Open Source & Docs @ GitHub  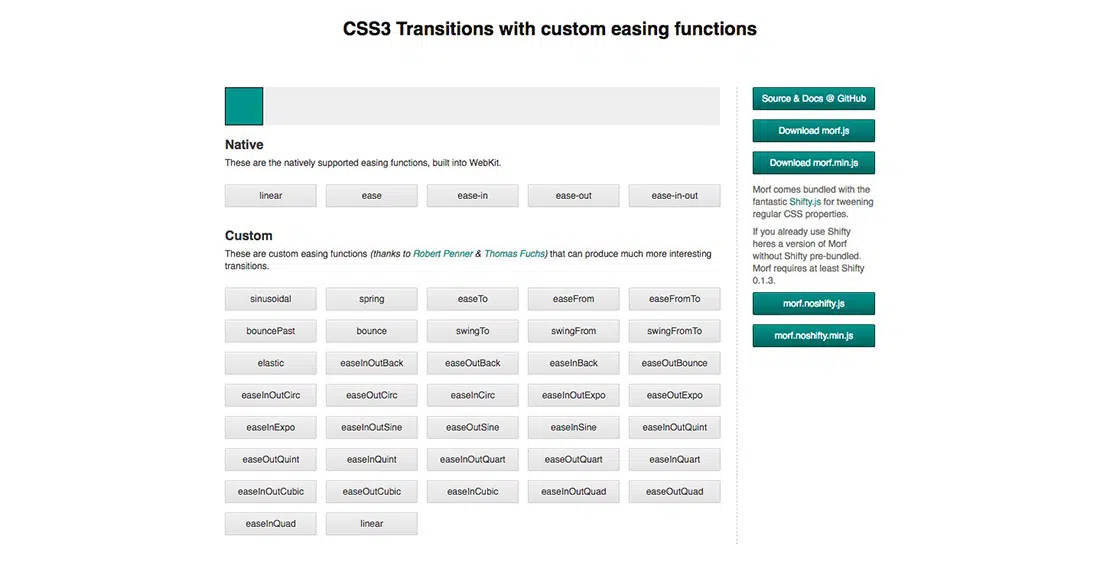click(813, 99)
